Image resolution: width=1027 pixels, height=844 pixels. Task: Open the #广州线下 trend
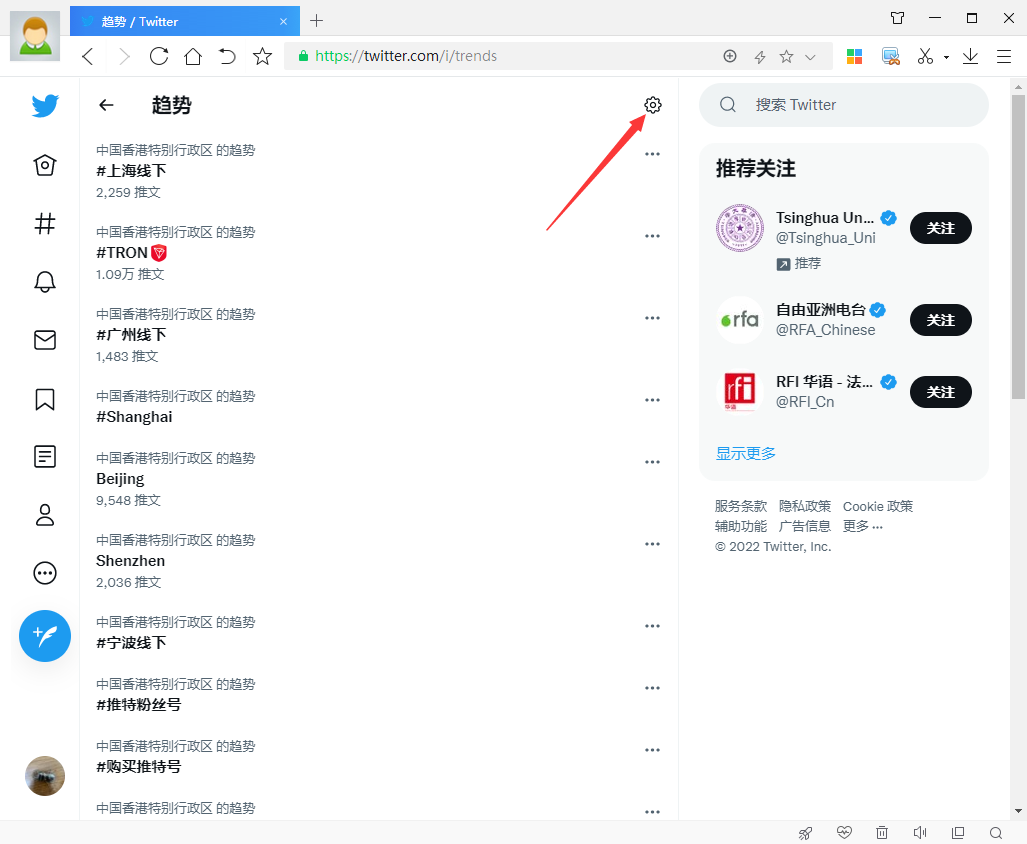tap(131, 335)
